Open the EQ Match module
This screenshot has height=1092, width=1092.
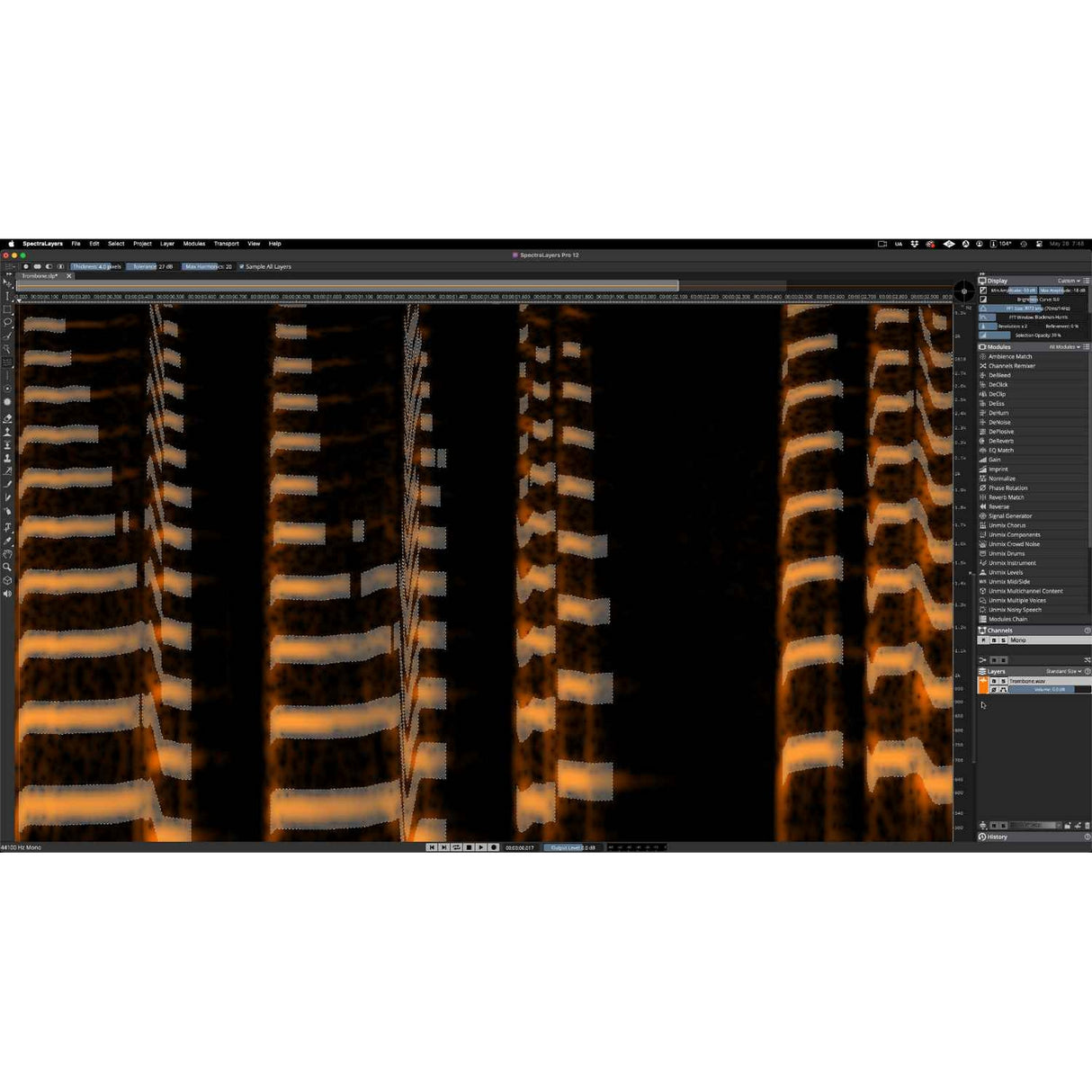pyautogui.click(x=1000, y=450)
